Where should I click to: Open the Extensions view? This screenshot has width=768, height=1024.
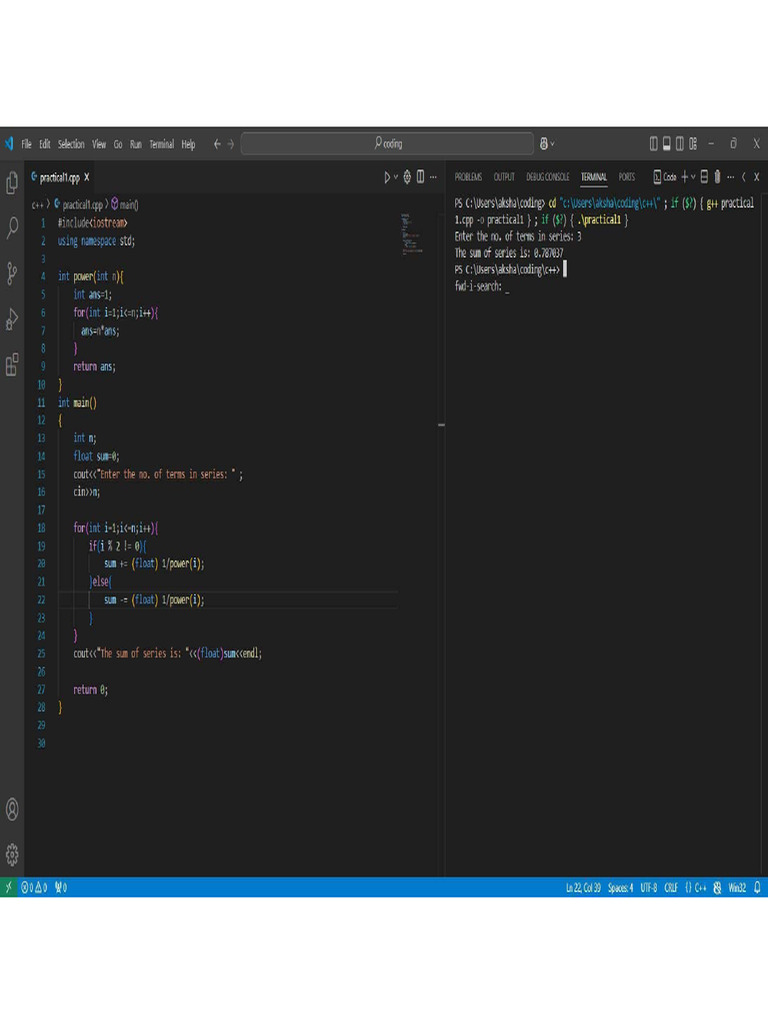coord(12,364)
